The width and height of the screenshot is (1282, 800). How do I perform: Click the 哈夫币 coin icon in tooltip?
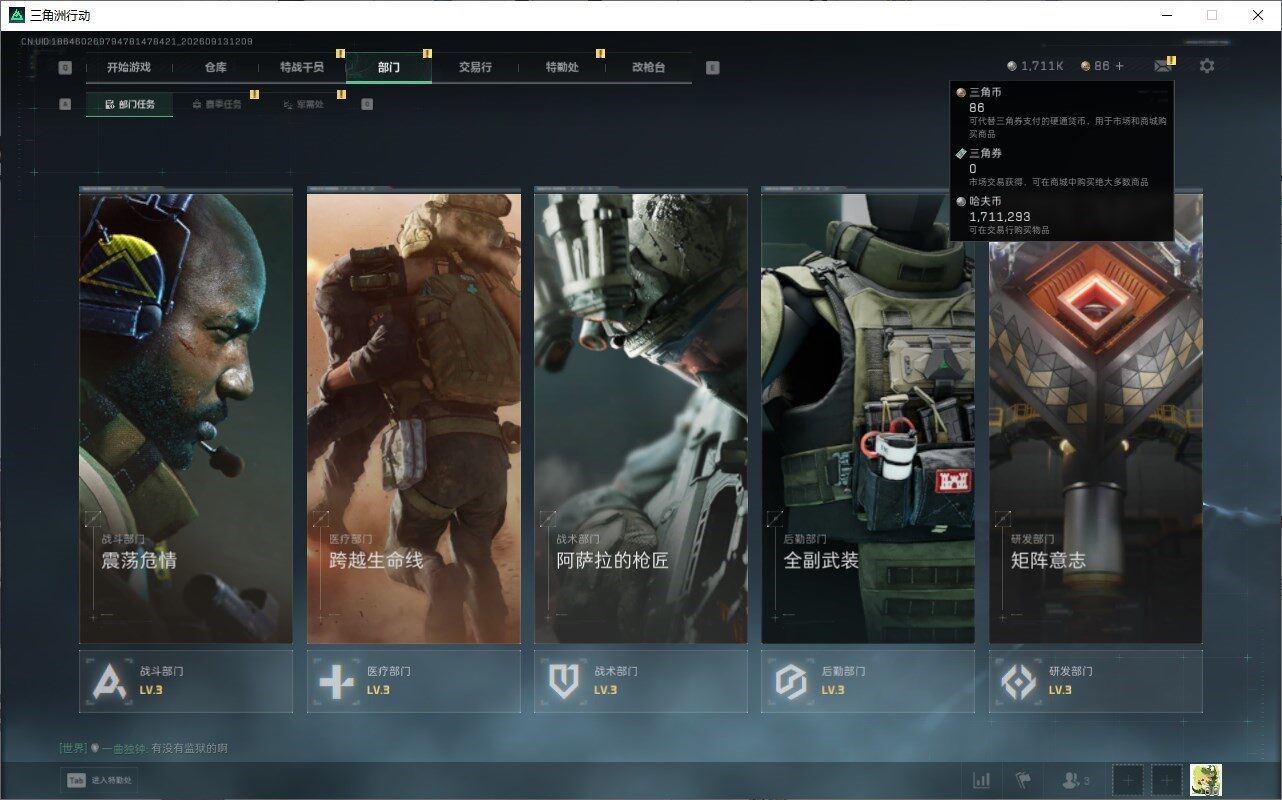[961, 201]
